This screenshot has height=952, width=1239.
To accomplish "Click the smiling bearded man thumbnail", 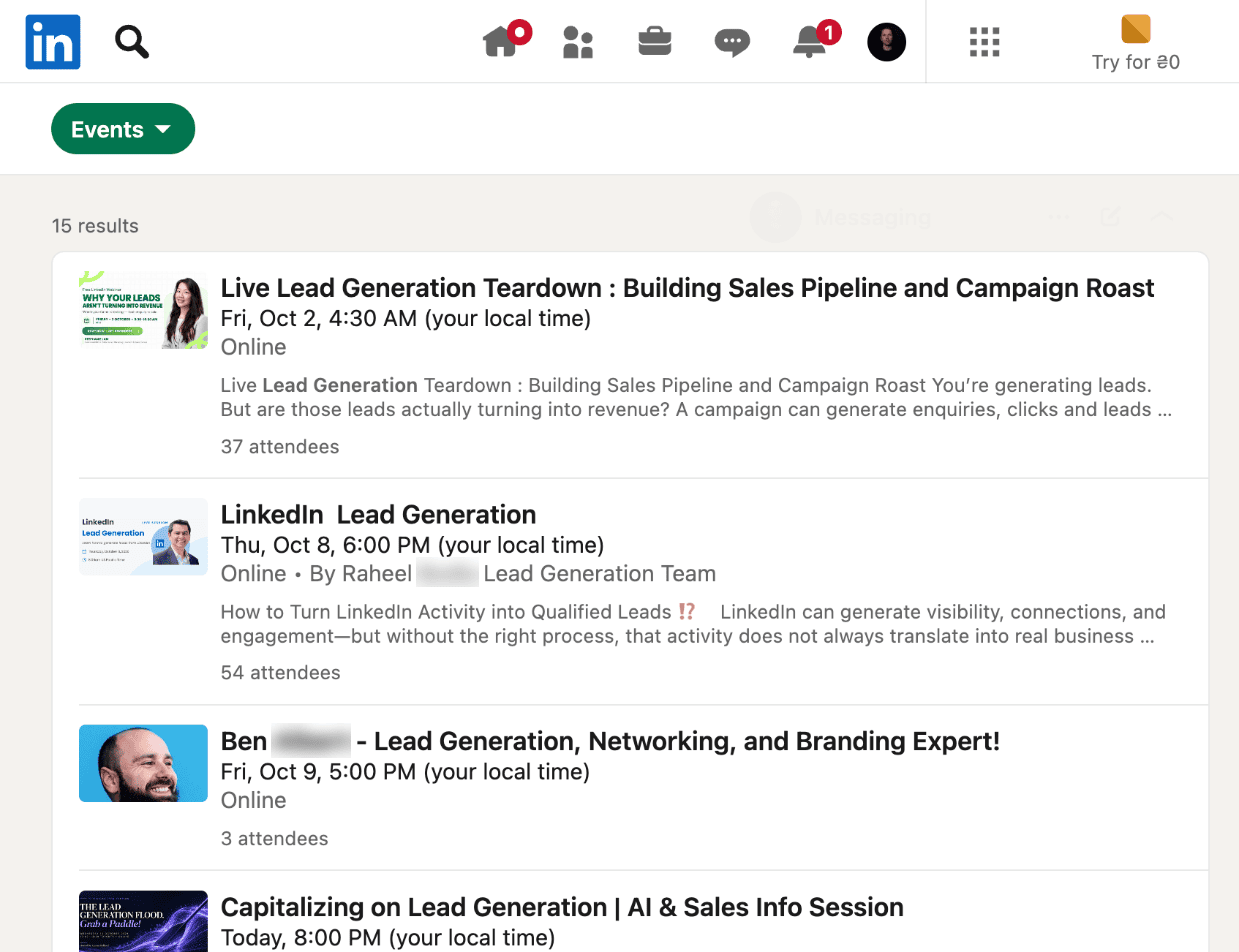I will pos(143,763).
